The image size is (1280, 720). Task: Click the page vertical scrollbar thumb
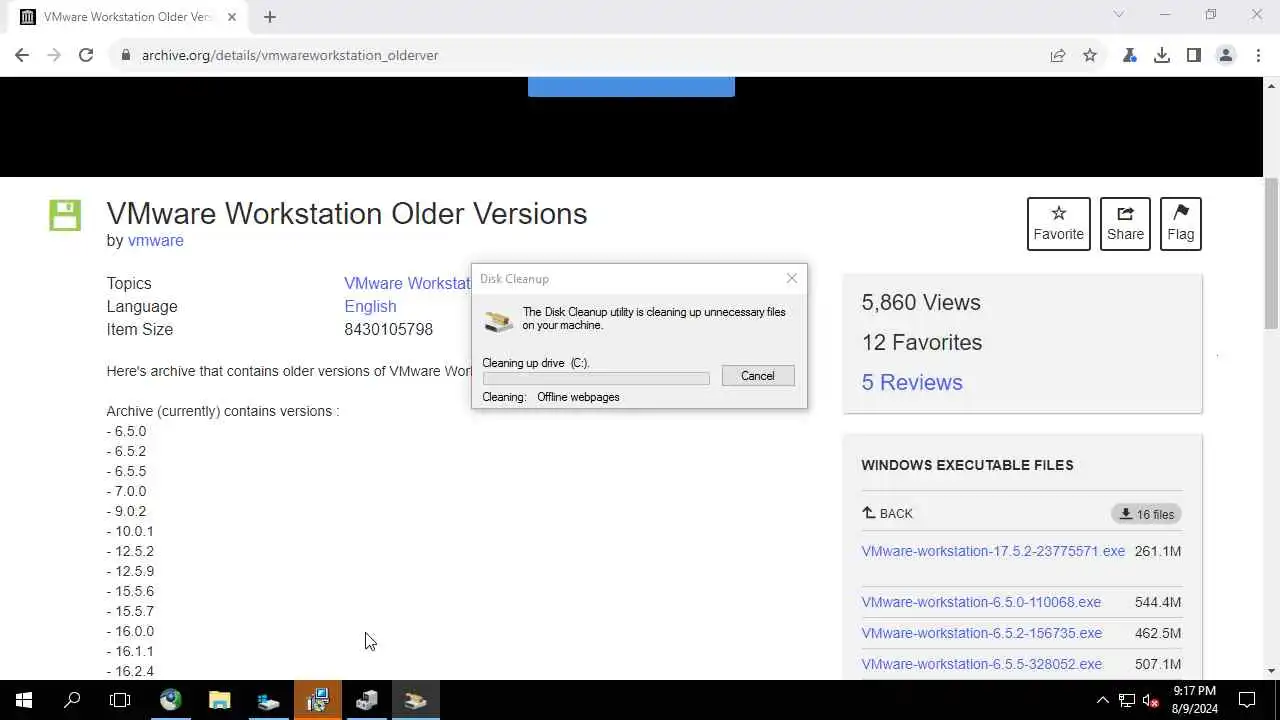[x=1271, y=253]
